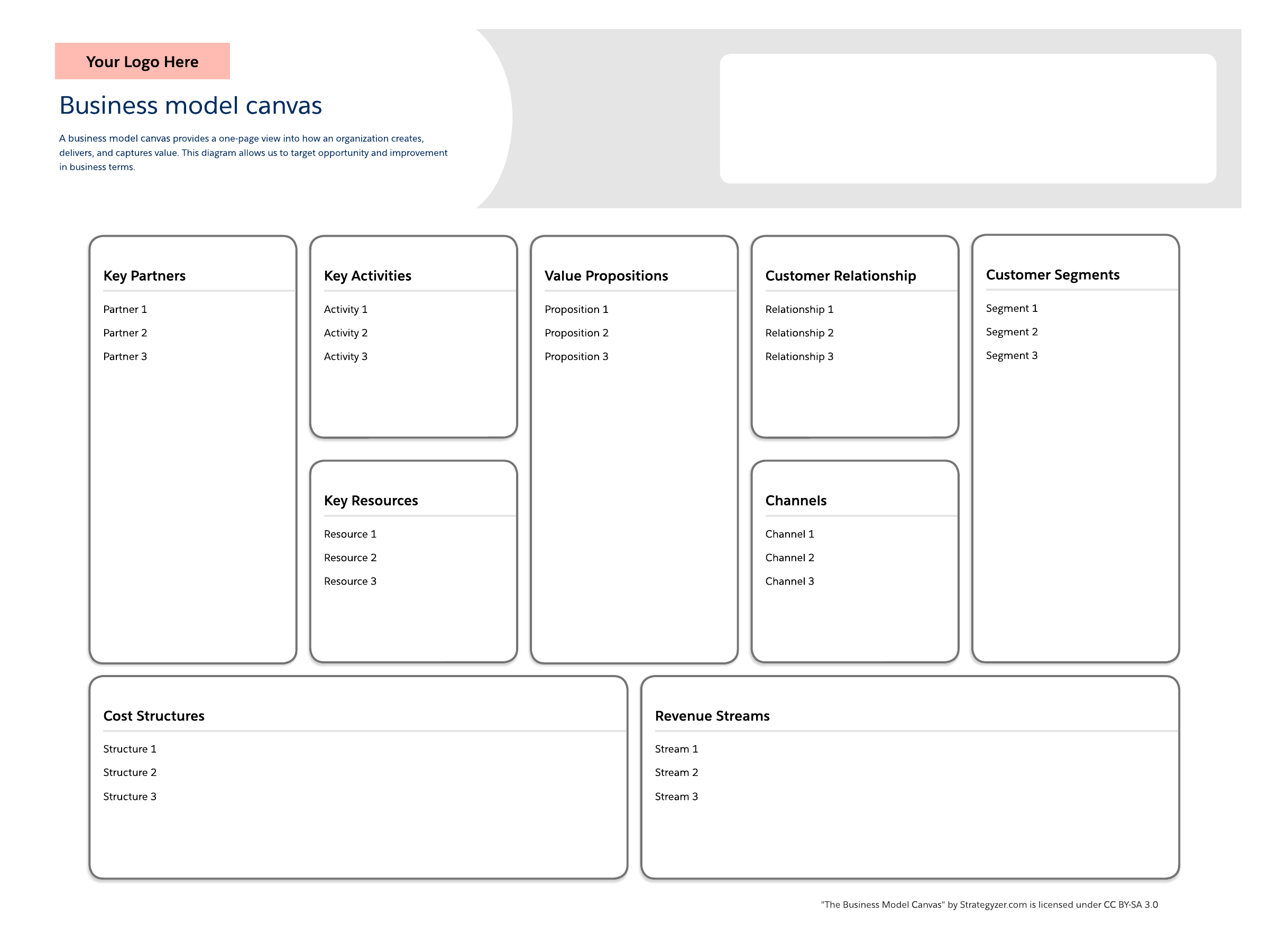1269x952 pixels.
Task: Select the Channels heading
Action: tap(795, 501)
